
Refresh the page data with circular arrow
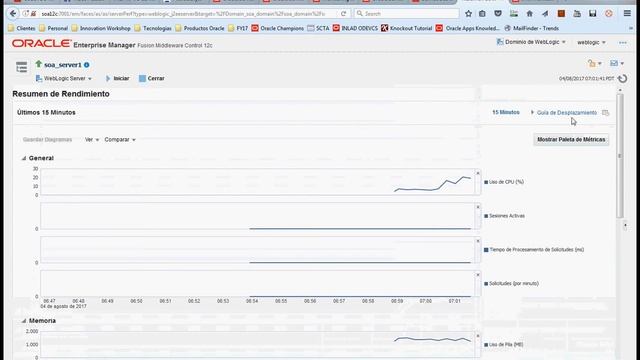click(622, 78)
